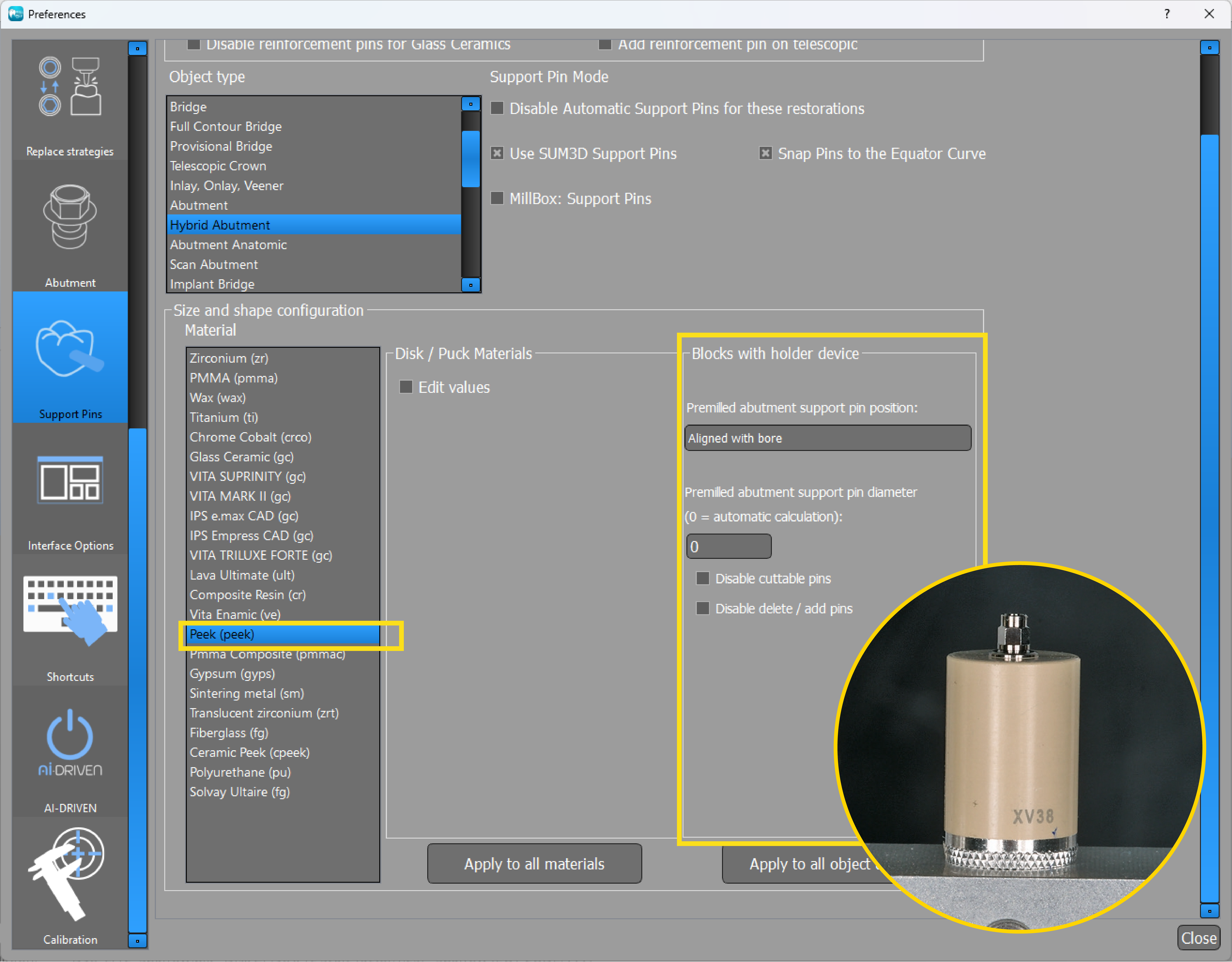Select Ceramic Peek (cpeek) material
This screenshot has height=962, width=1232.
(x=283, y=753)
